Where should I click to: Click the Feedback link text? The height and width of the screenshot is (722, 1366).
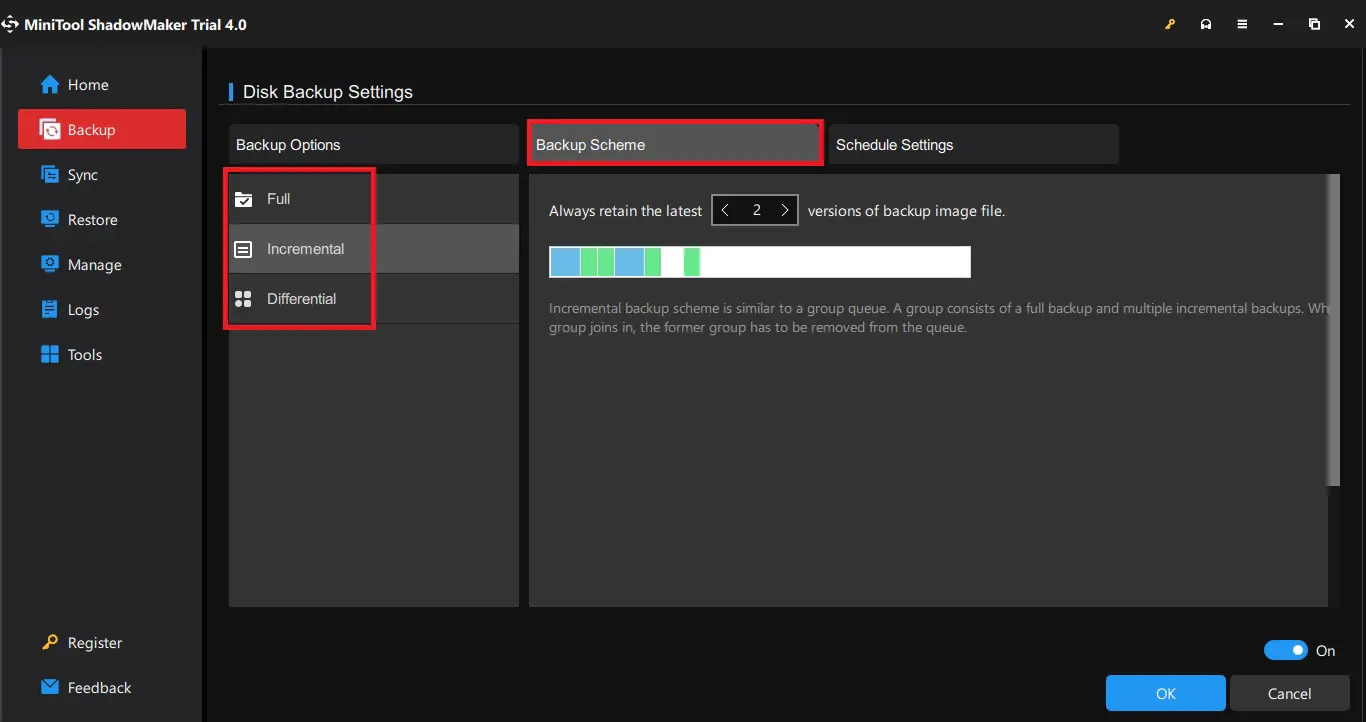(x=99, y=688)
